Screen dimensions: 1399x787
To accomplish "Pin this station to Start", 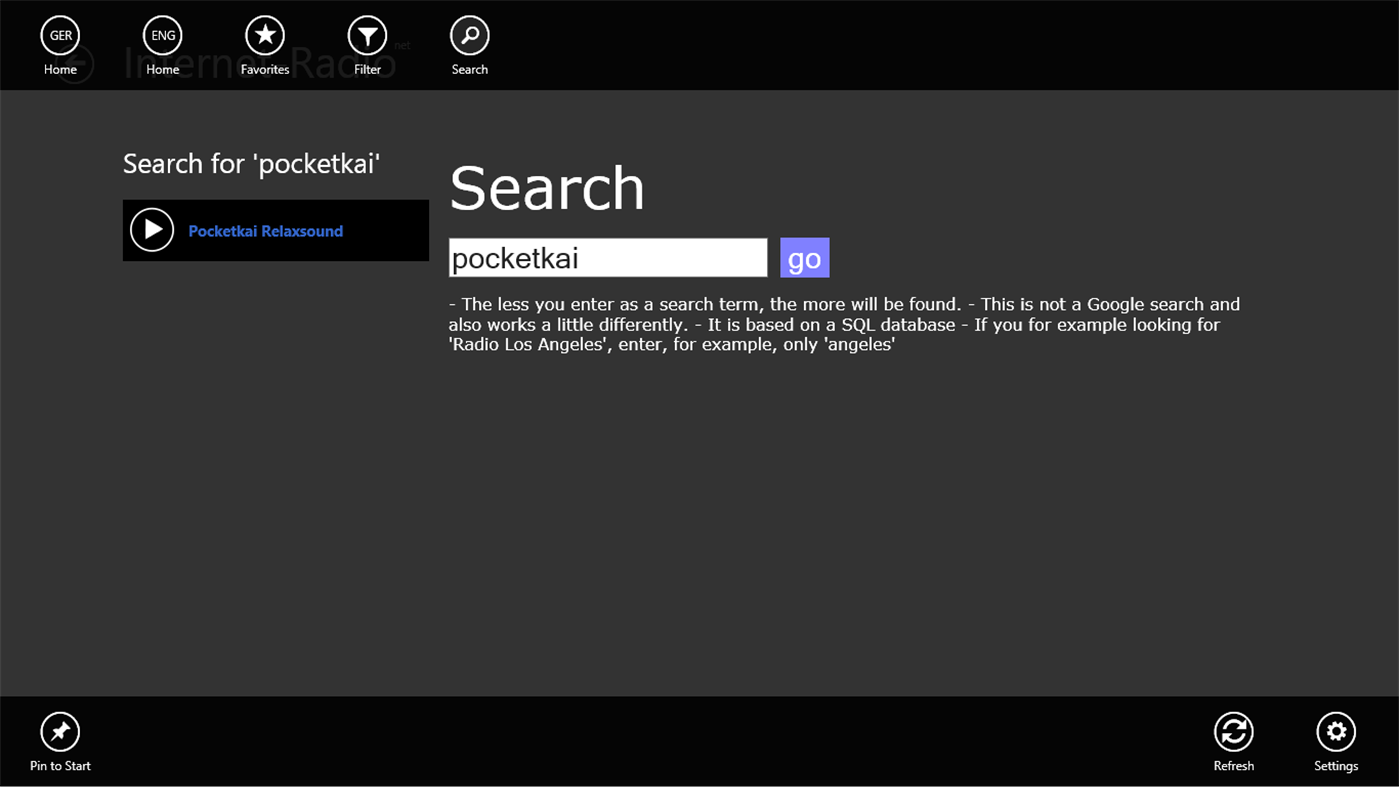I will coord(59,740).
